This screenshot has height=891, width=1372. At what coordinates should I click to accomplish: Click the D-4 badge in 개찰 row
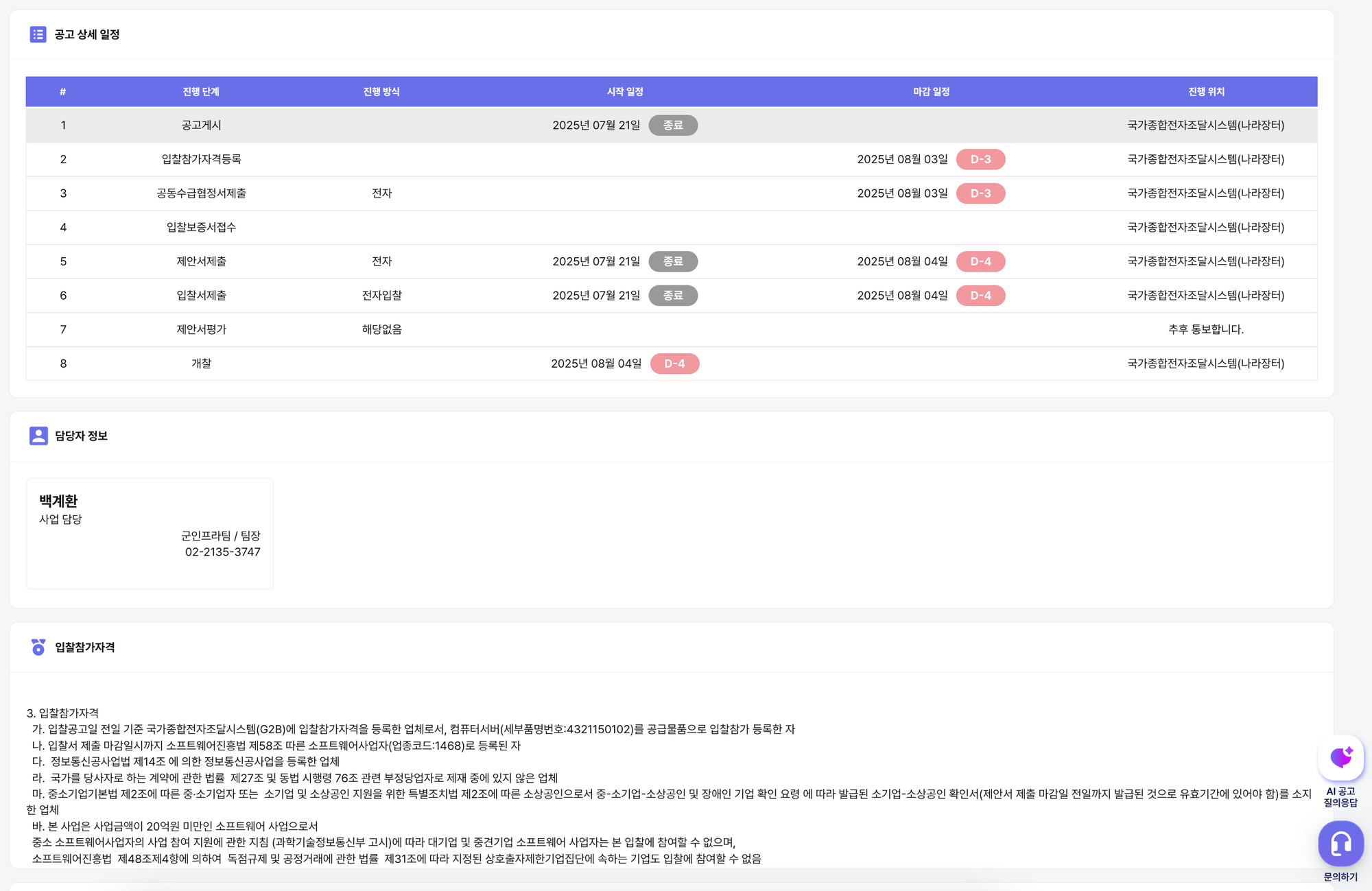click(x=674, y=364)
